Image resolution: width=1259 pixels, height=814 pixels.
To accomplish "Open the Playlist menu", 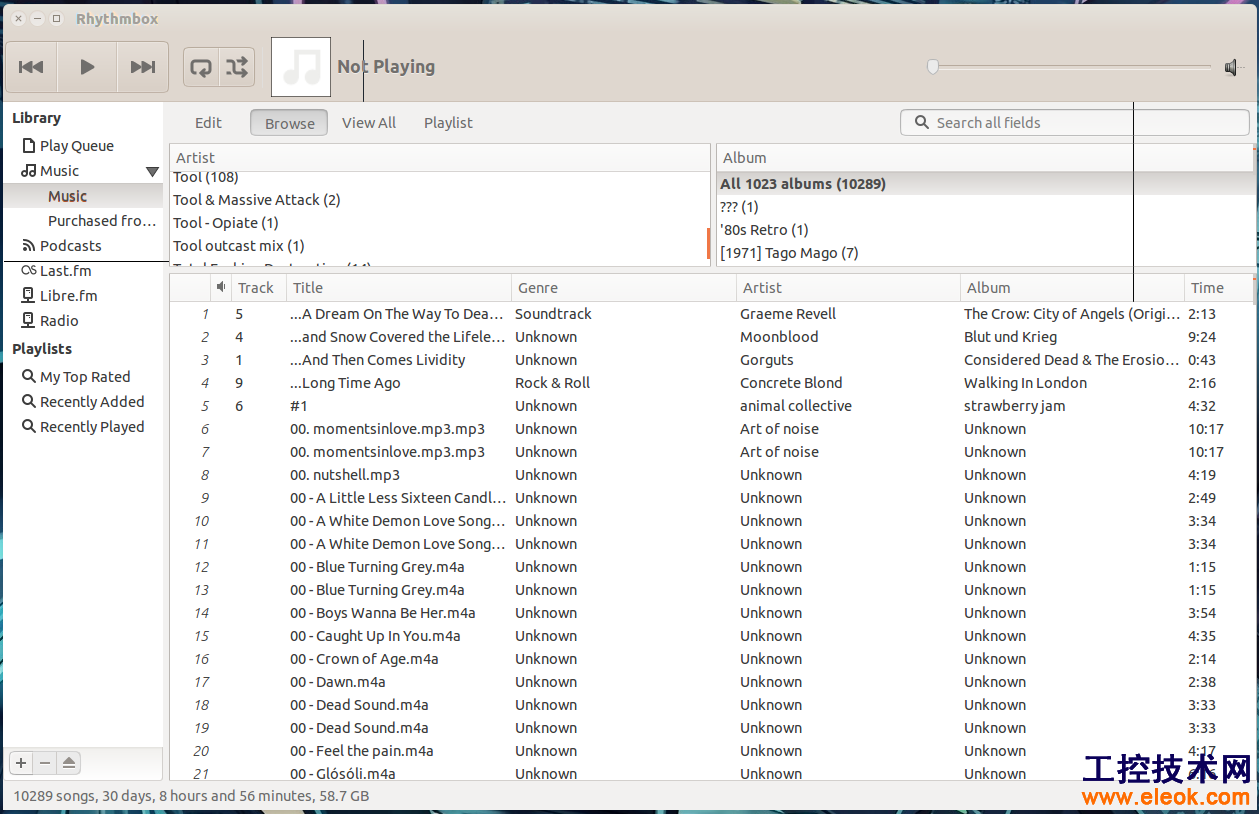I will tap(448, 123).
